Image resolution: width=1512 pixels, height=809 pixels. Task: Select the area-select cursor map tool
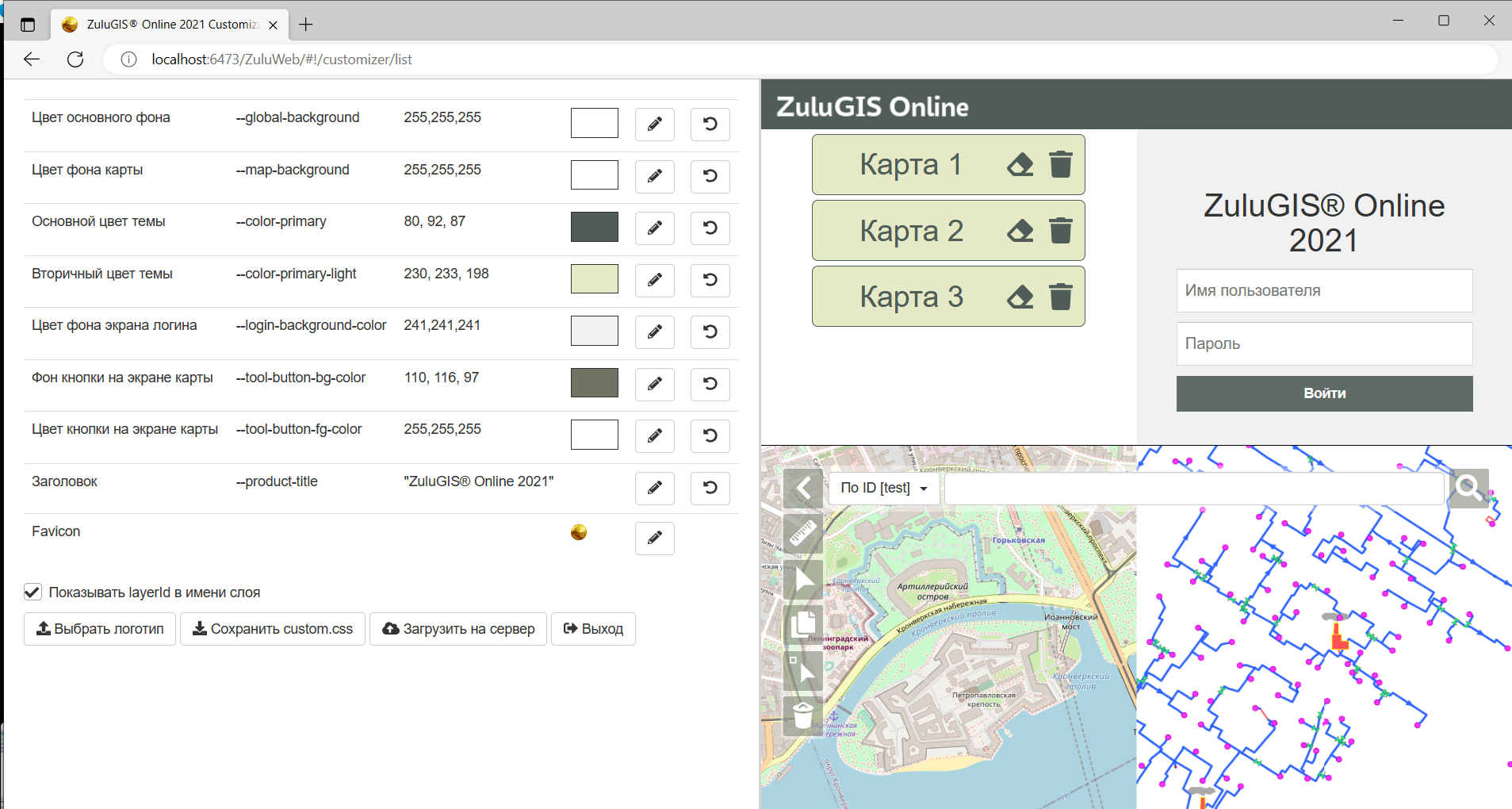coord(803,670)
